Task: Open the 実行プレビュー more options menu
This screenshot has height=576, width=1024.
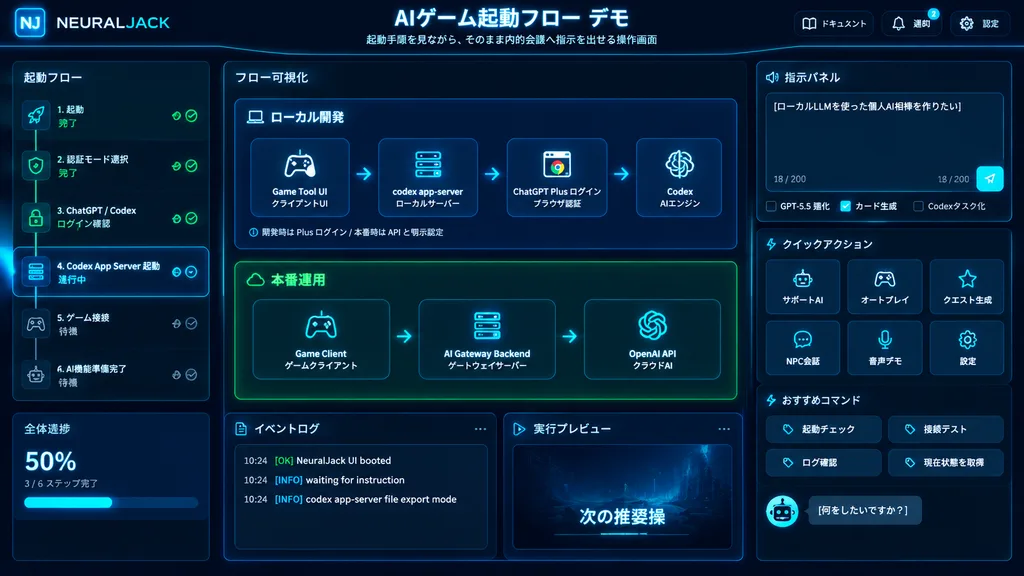Action: click(x=724, y=429)
